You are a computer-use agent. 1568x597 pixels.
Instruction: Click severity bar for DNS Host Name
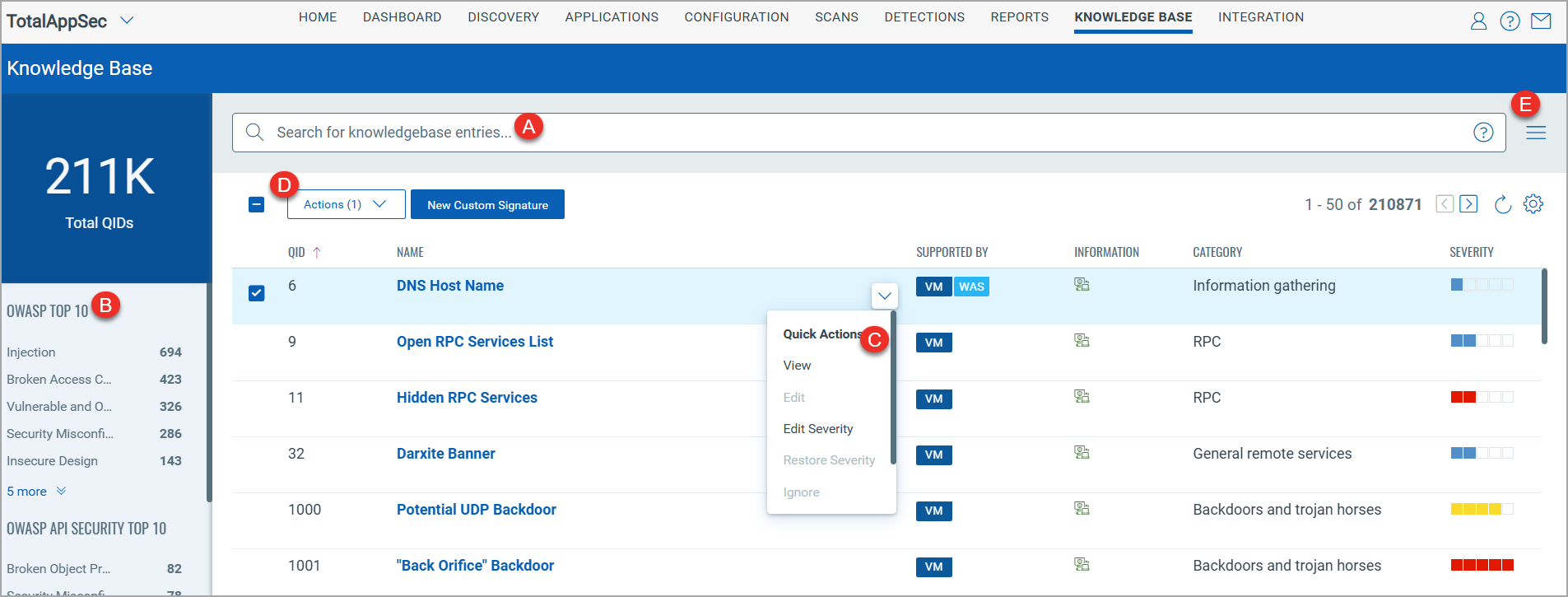tap(1482, 285)
